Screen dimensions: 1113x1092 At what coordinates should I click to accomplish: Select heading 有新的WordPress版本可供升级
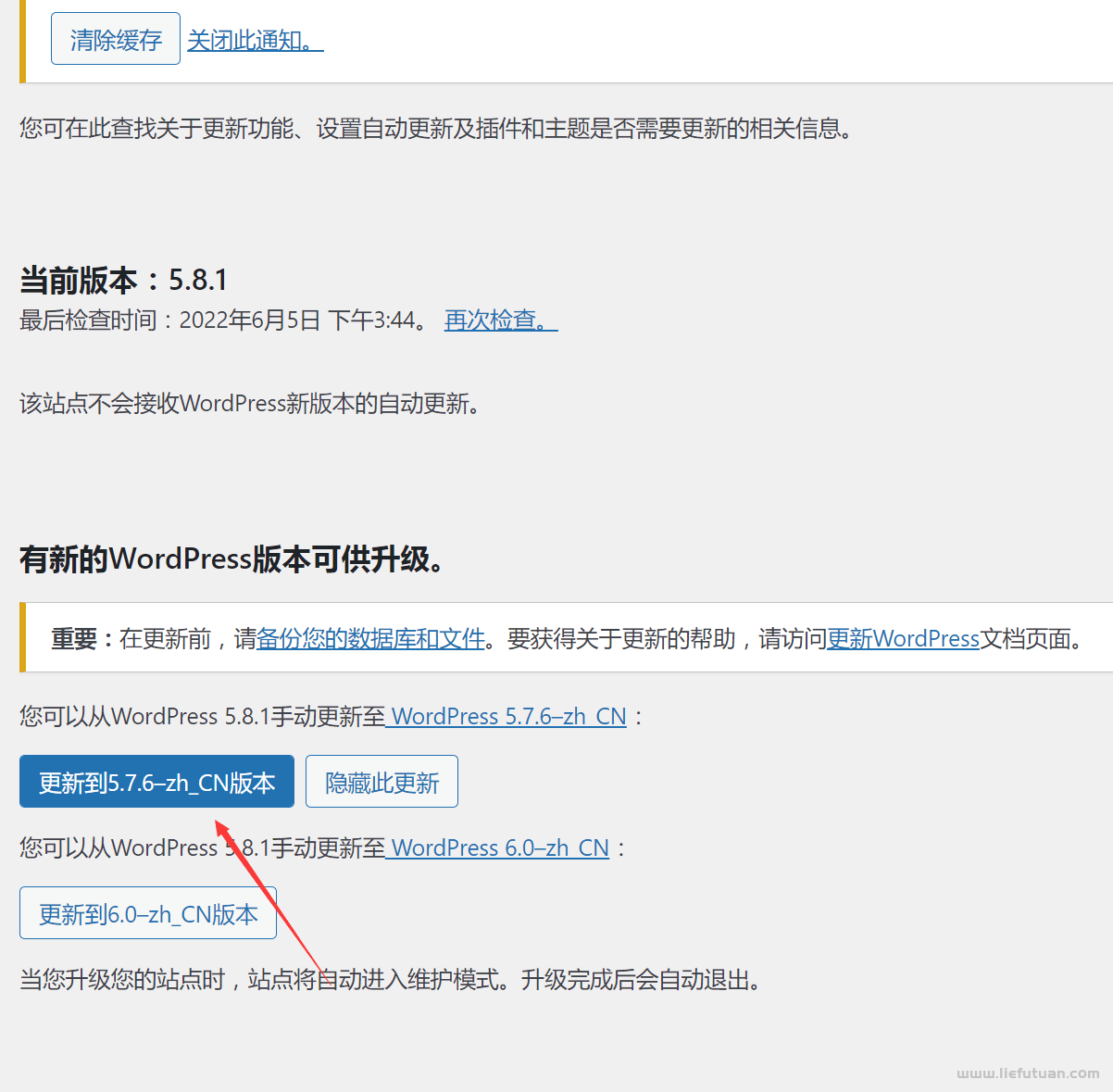coord(232,559)
